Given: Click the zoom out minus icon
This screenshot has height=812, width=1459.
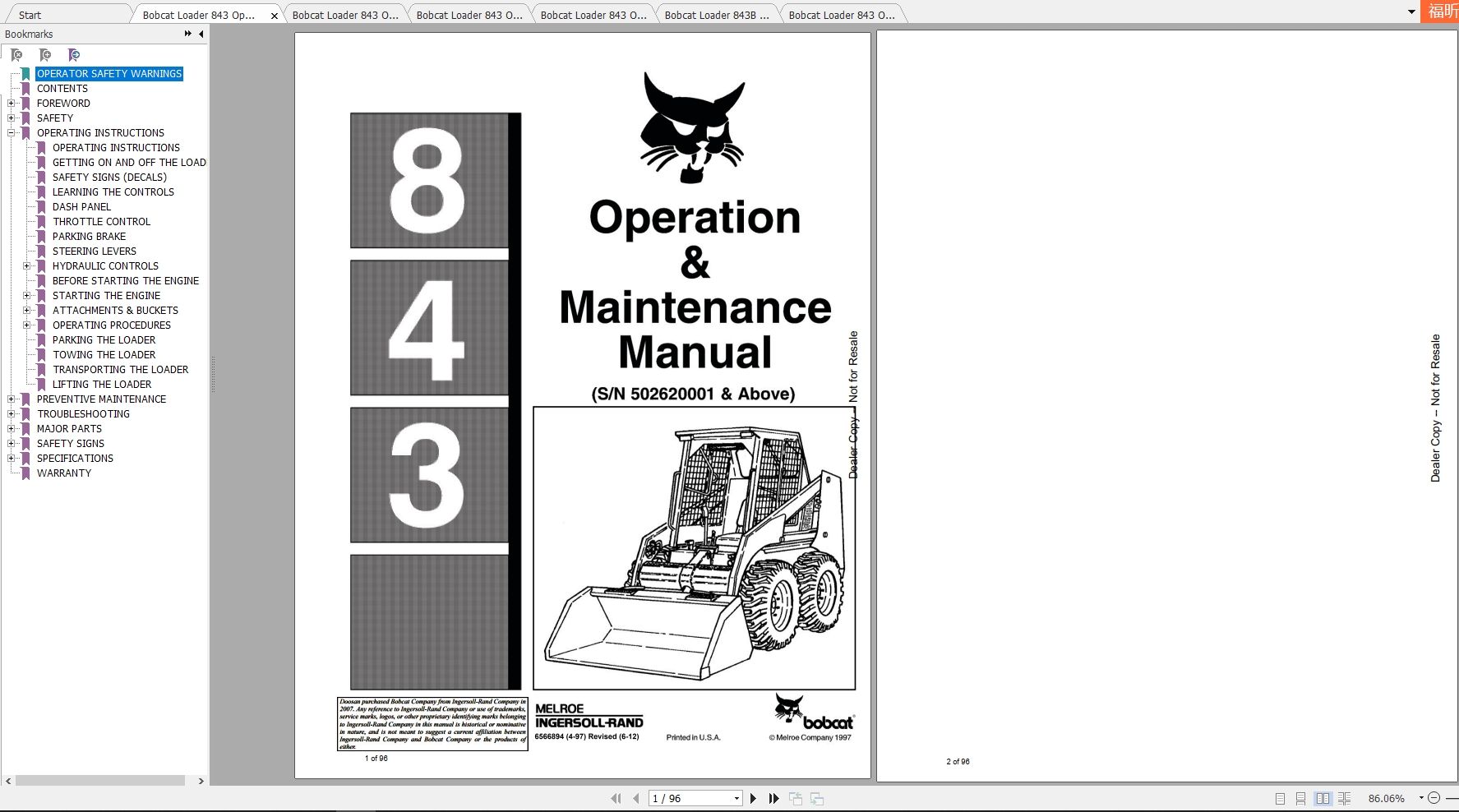Looking at the screenshot, I should 1435,798.
